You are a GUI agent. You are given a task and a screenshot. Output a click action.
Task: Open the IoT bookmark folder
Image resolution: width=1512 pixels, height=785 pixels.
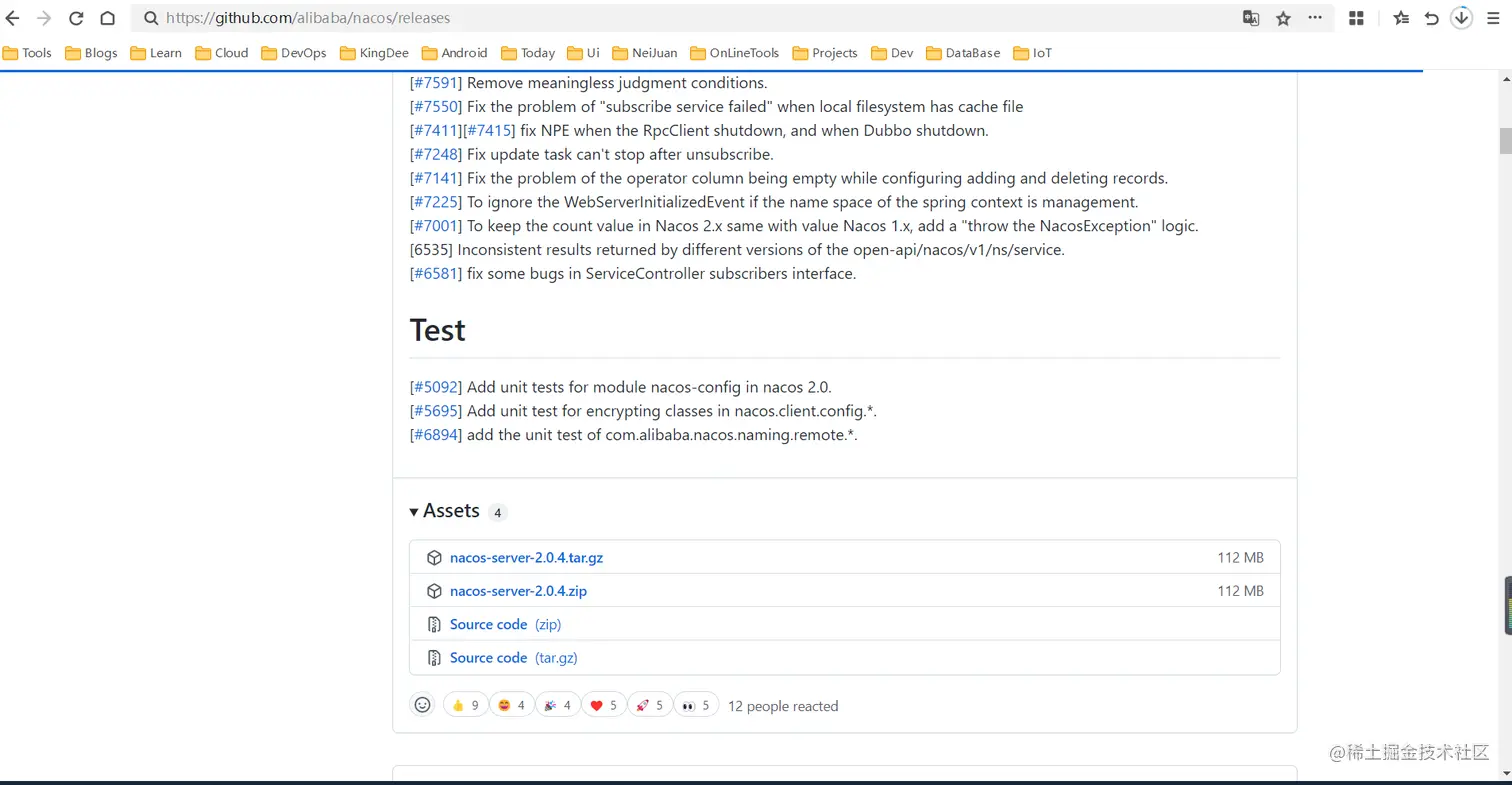[x=1033, y=53]
